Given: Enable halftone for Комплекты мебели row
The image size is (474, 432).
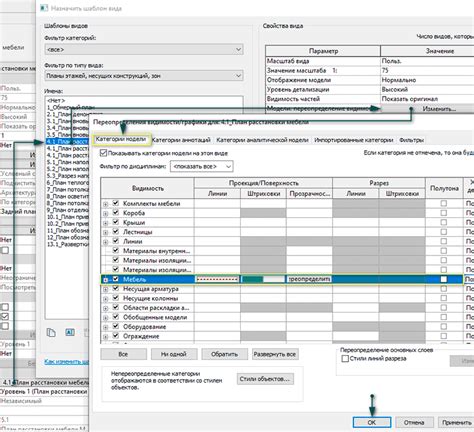Looking at the screenshot, I should (443, 203).
